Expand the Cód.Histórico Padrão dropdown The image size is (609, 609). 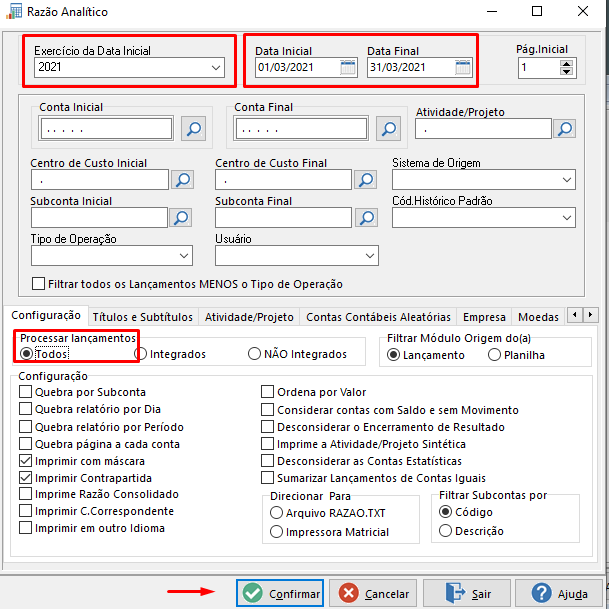click(x=567, y=218)
